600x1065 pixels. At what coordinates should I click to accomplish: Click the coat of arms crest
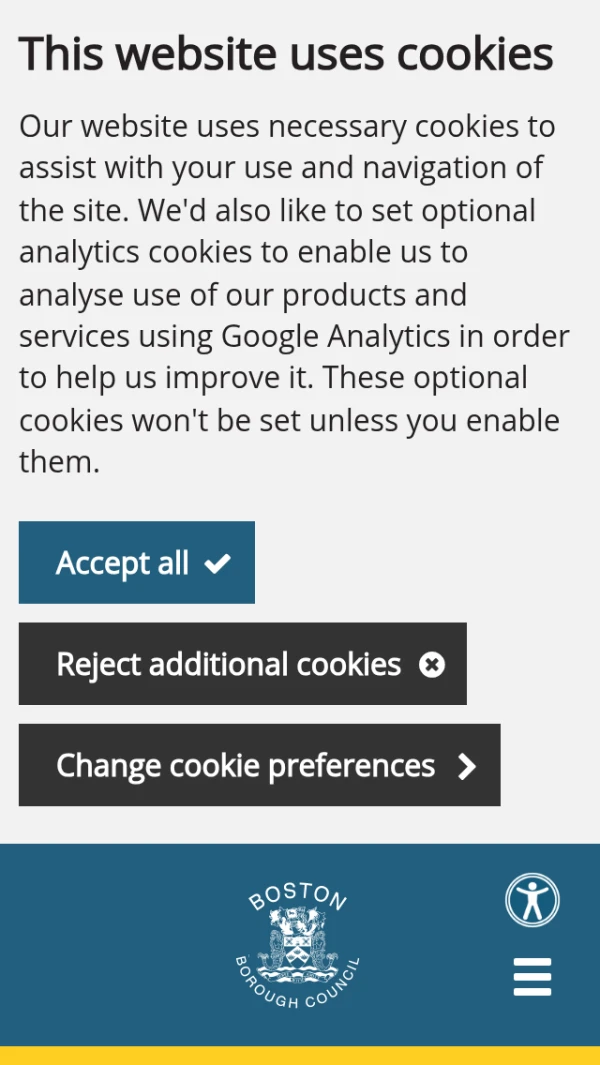point(297,944)
